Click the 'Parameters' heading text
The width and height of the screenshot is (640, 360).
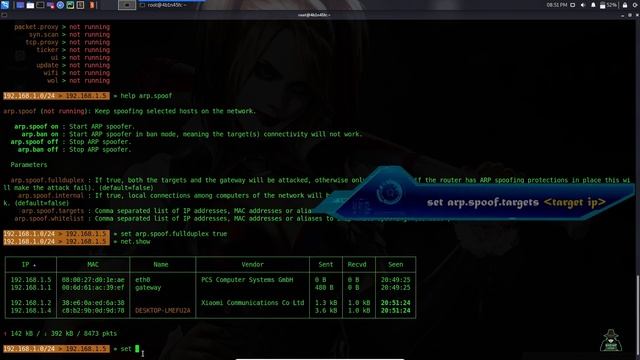tap(29, 165)
